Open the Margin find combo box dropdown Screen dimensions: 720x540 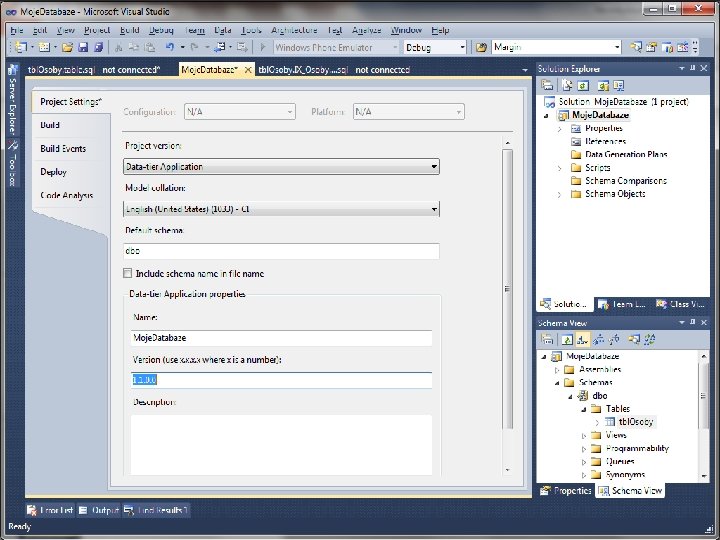(617, 47)
